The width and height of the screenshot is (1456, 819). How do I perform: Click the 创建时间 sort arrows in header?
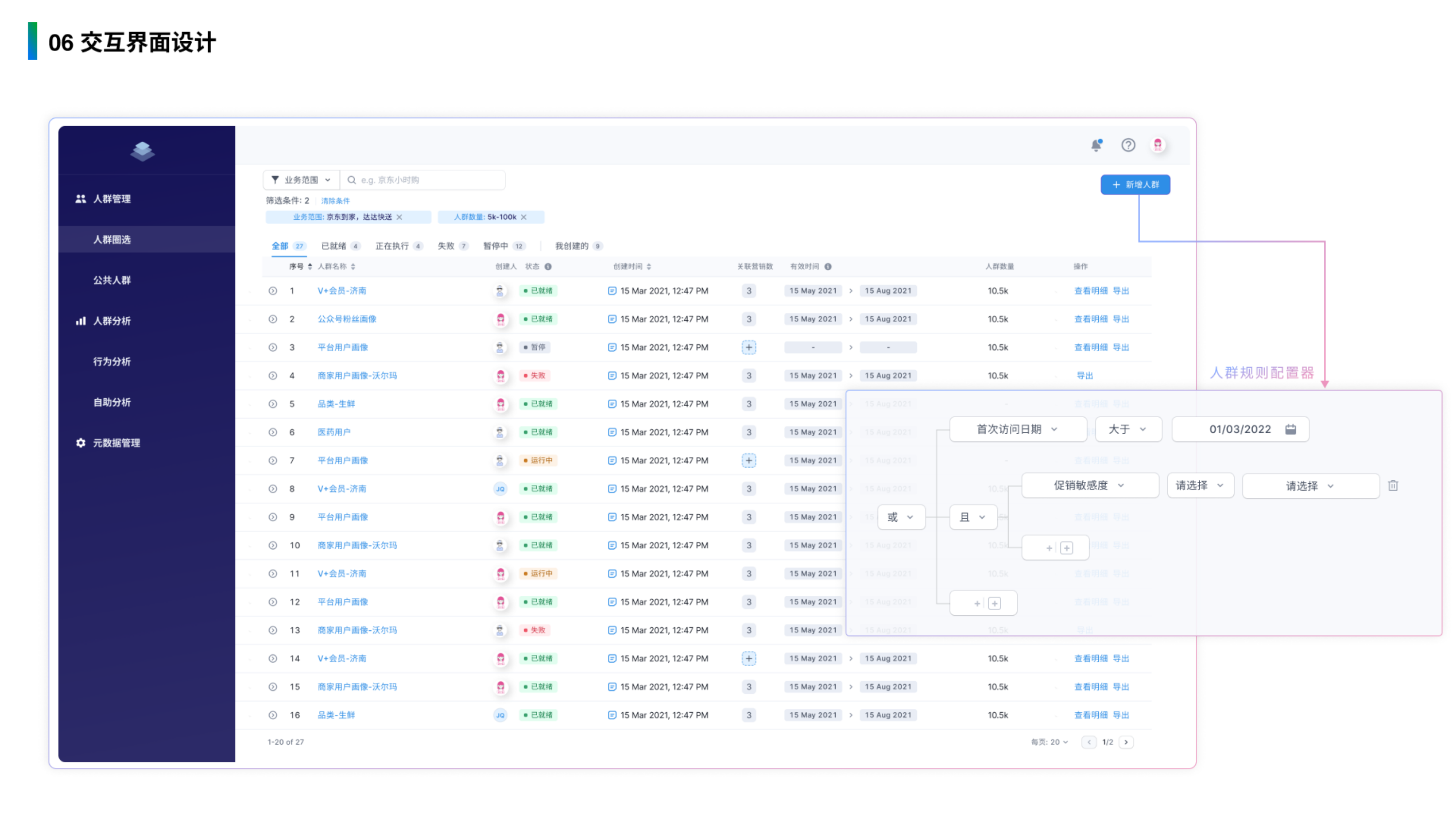pyautogui.click(x=649, y=267)
